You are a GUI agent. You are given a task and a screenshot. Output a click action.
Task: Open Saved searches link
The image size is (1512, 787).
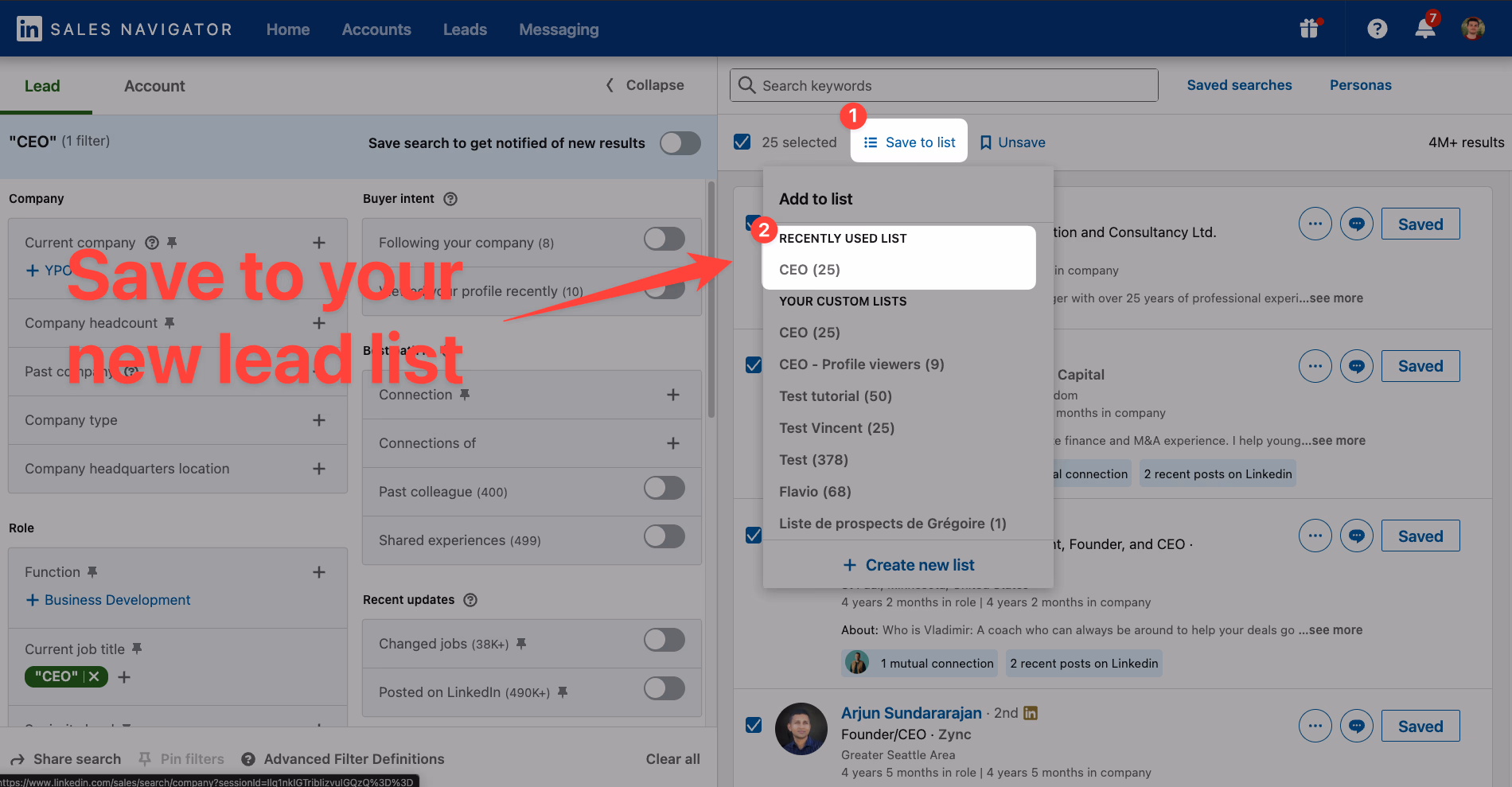tap(1239, 85)
